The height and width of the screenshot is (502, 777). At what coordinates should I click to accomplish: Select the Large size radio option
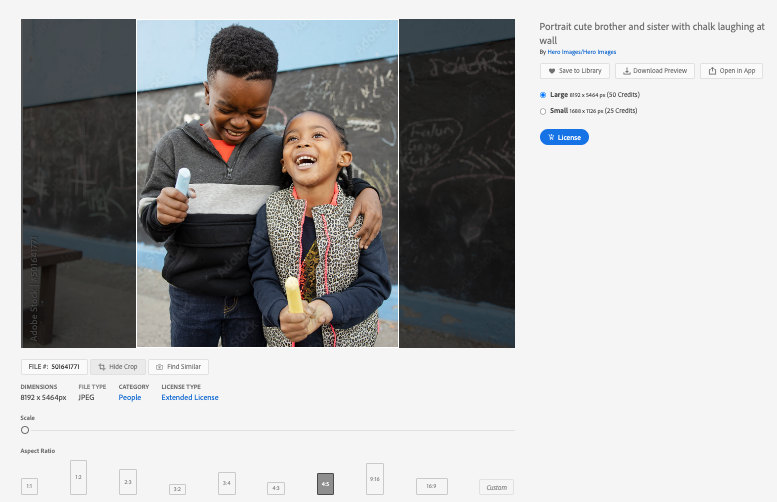click(543, 95)
